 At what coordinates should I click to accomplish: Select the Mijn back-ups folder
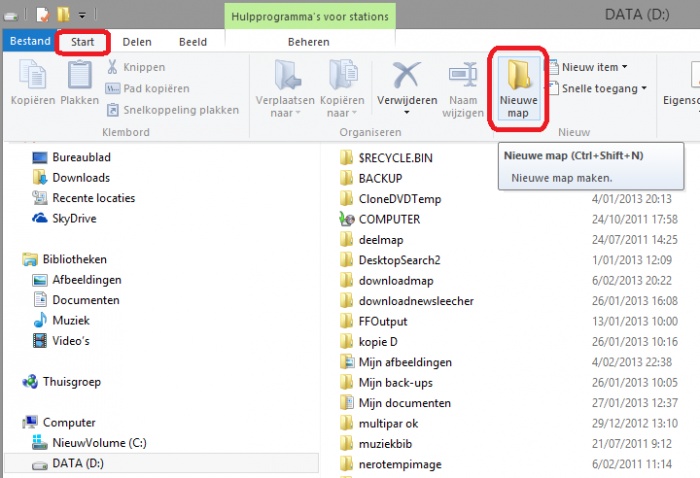coord(386,382)
